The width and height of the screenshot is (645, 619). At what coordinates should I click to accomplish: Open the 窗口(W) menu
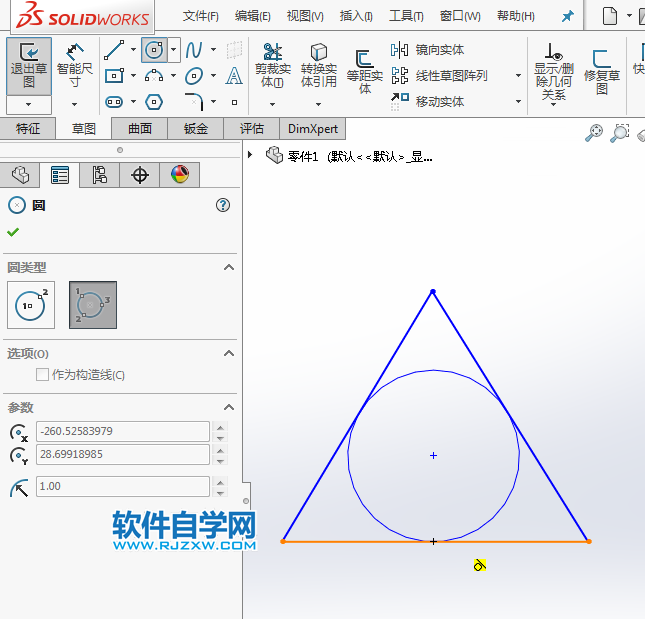point(460,16)
